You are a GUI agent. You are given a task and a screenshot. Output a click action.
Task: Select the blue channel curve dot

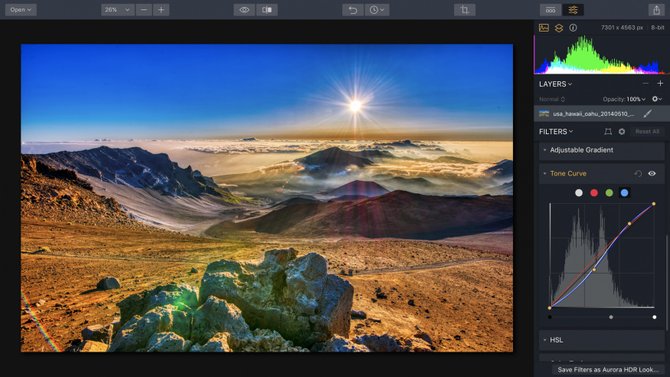click(624, 193)
